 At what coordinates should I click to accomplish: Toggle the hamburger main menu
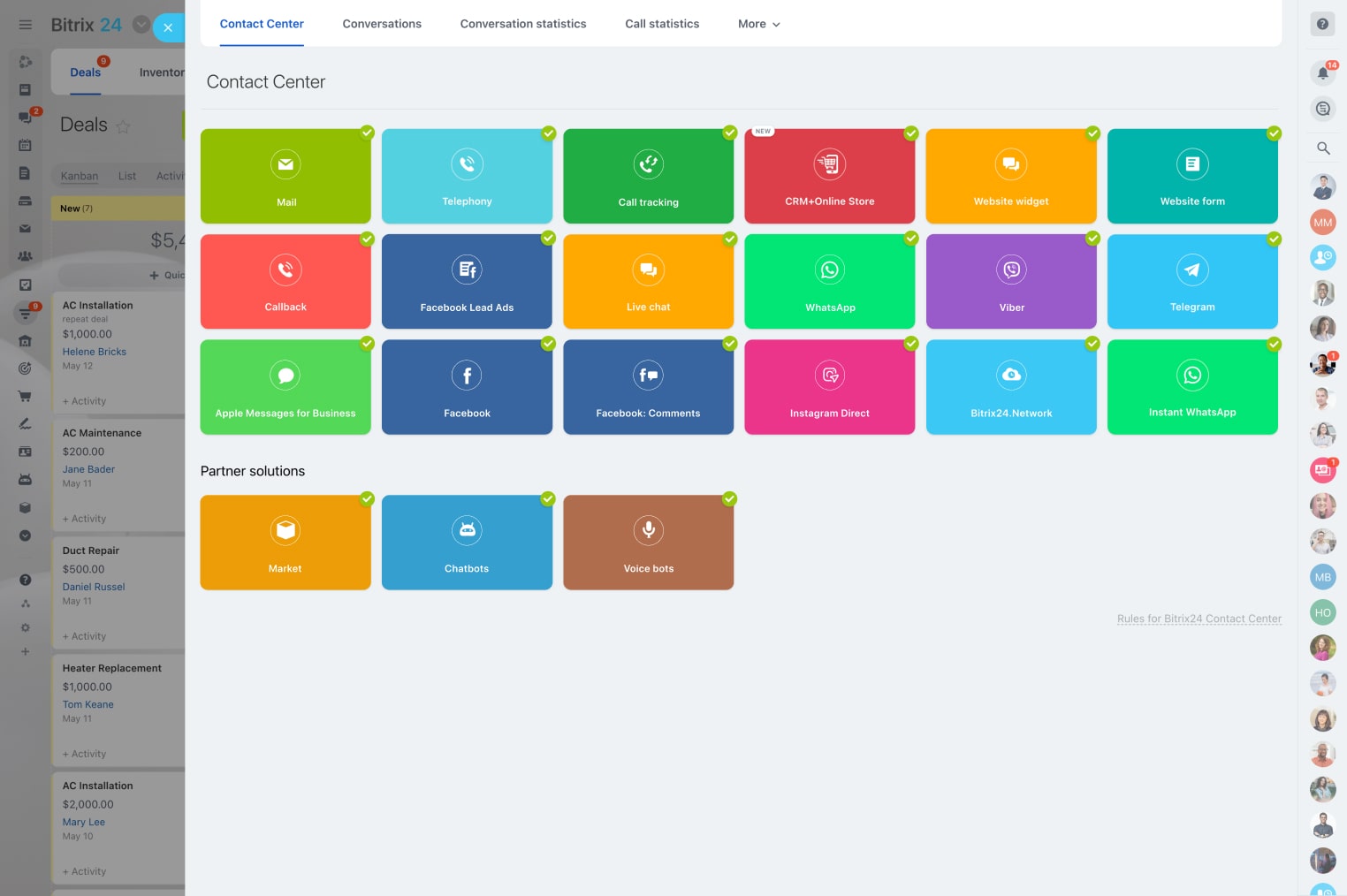[26, 25]
